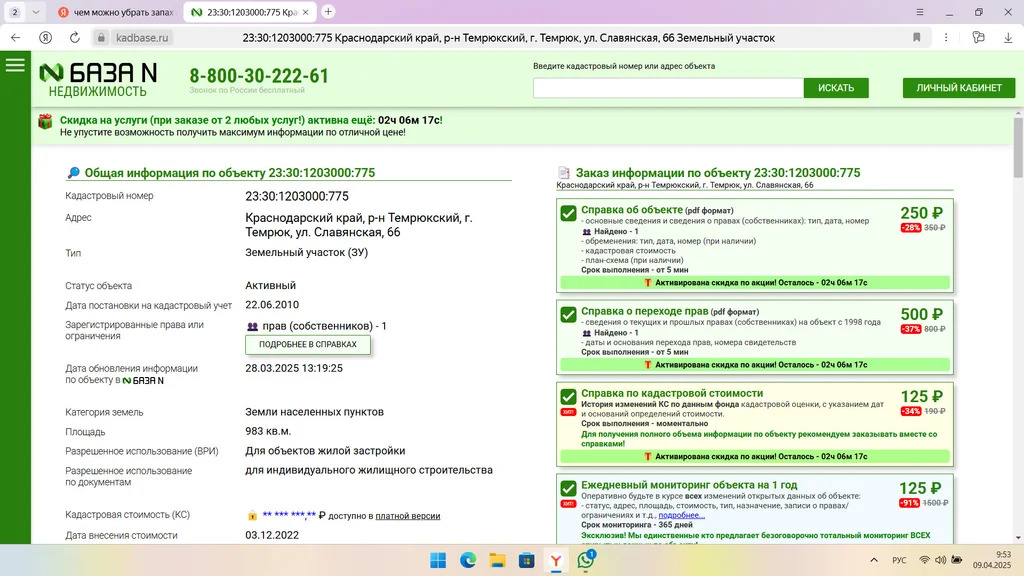Click cadastral number value 23:30:1203000:775
1024x576 pixels.
click(296, 196)
